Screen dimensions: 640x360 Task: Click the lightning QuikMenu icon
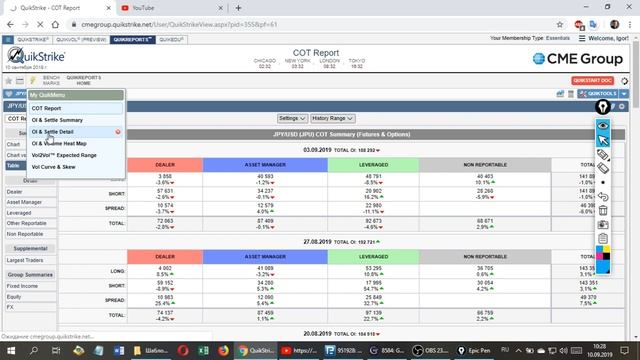pyautogui.click(x=33, y=80)
